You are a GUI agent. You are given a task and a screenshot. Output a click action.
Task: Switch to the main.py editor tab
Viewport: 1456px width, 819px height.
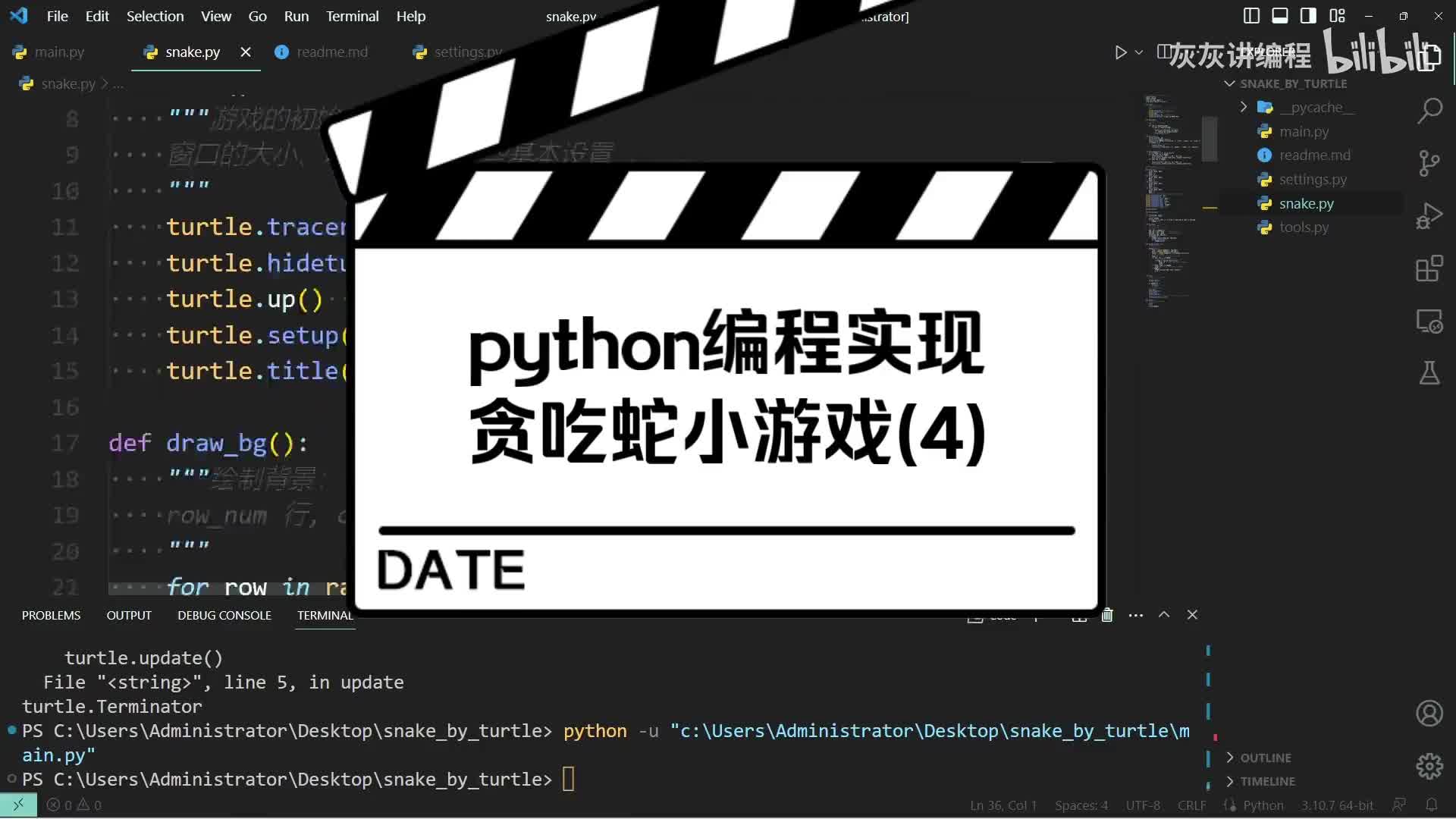coord(59,52)
